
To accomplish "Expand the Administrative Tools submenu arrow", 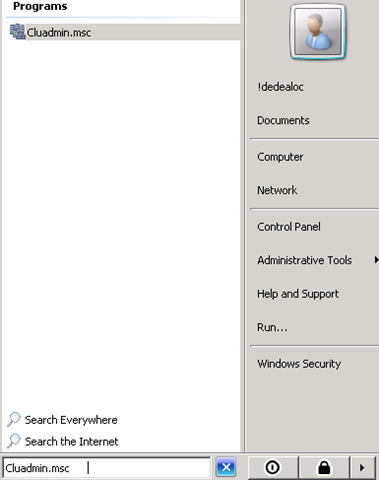I will point(376,260).
